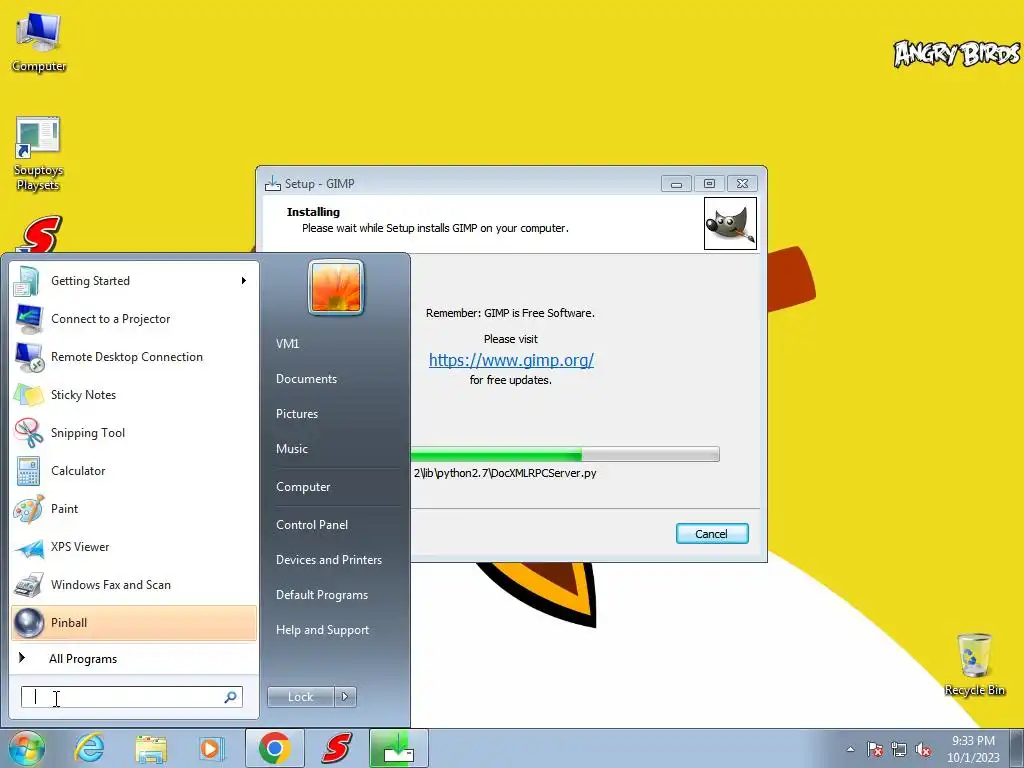The width and height of the screenshot is (1024, 768).
Task: Maximize the GIMP Setup window
Action: 709,184
